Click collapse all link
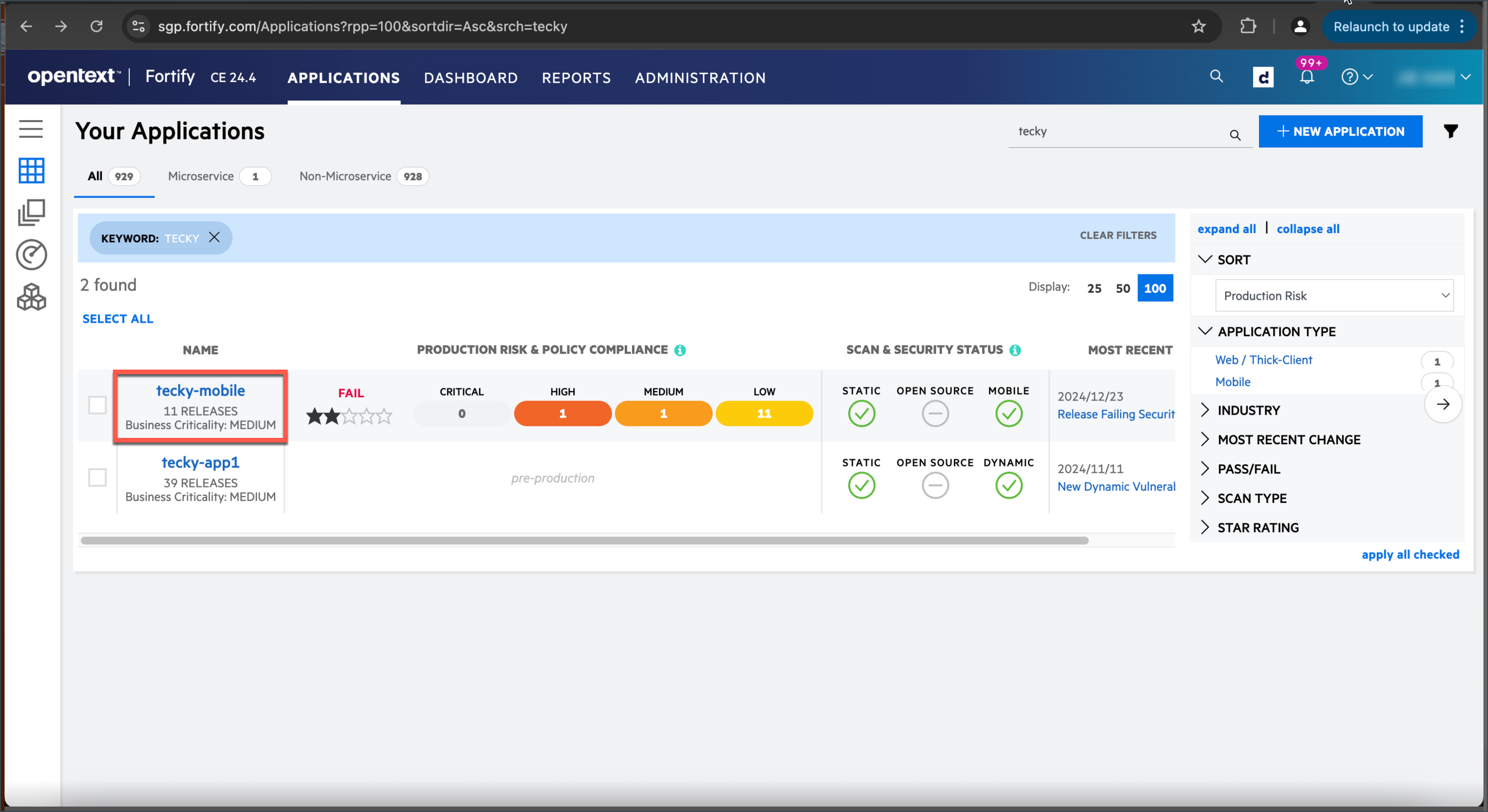 (1308, 228)
